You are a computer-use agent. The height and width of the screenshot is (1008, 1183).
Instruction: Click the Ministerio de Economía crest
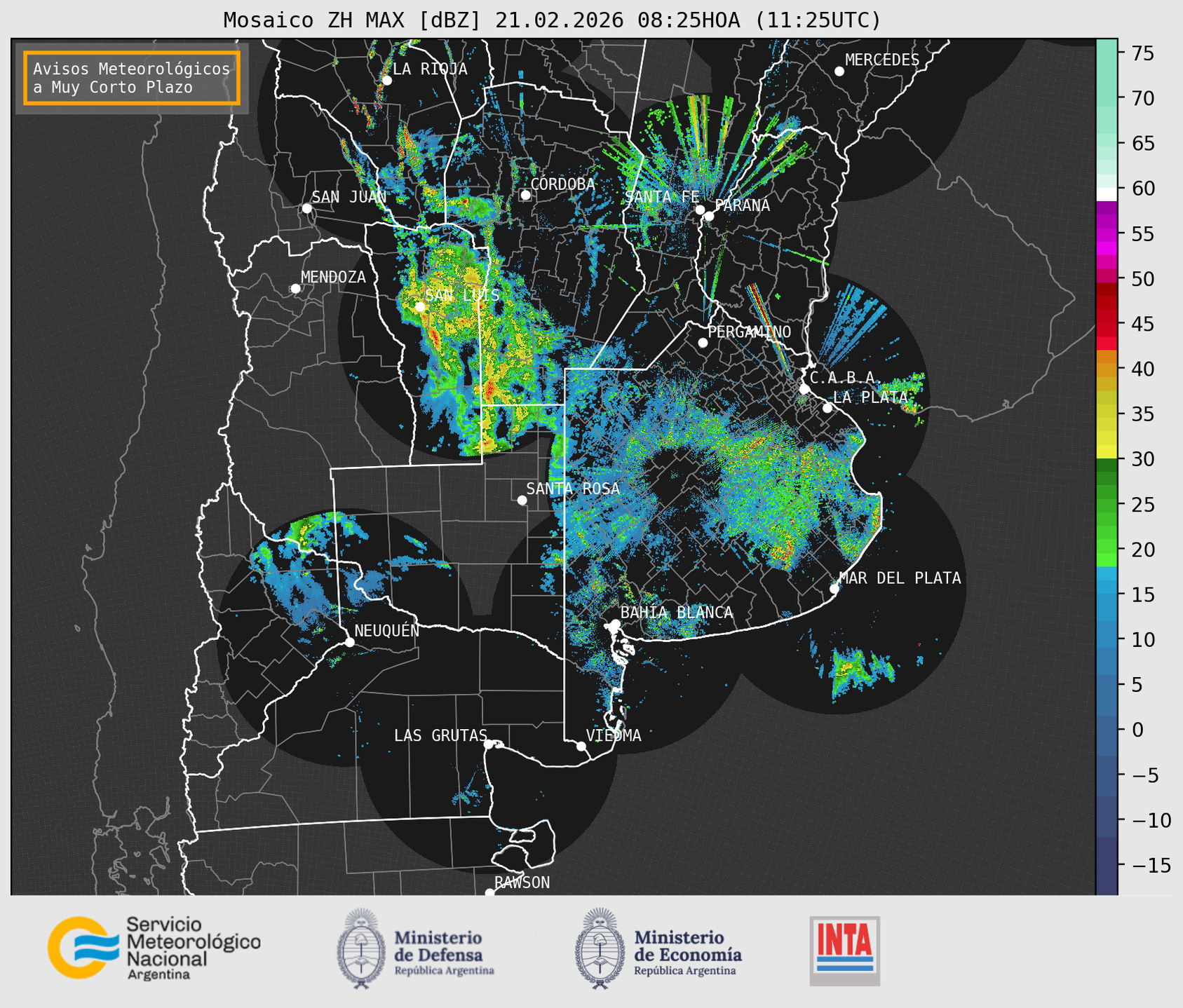600,948
